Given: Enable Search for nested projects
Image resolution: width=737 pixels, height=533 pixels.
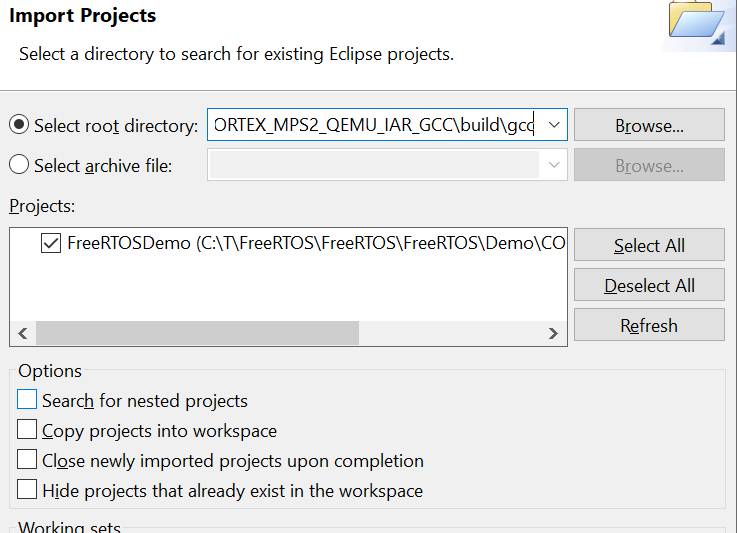Looking at the screenshot, I should pos(27,400).
